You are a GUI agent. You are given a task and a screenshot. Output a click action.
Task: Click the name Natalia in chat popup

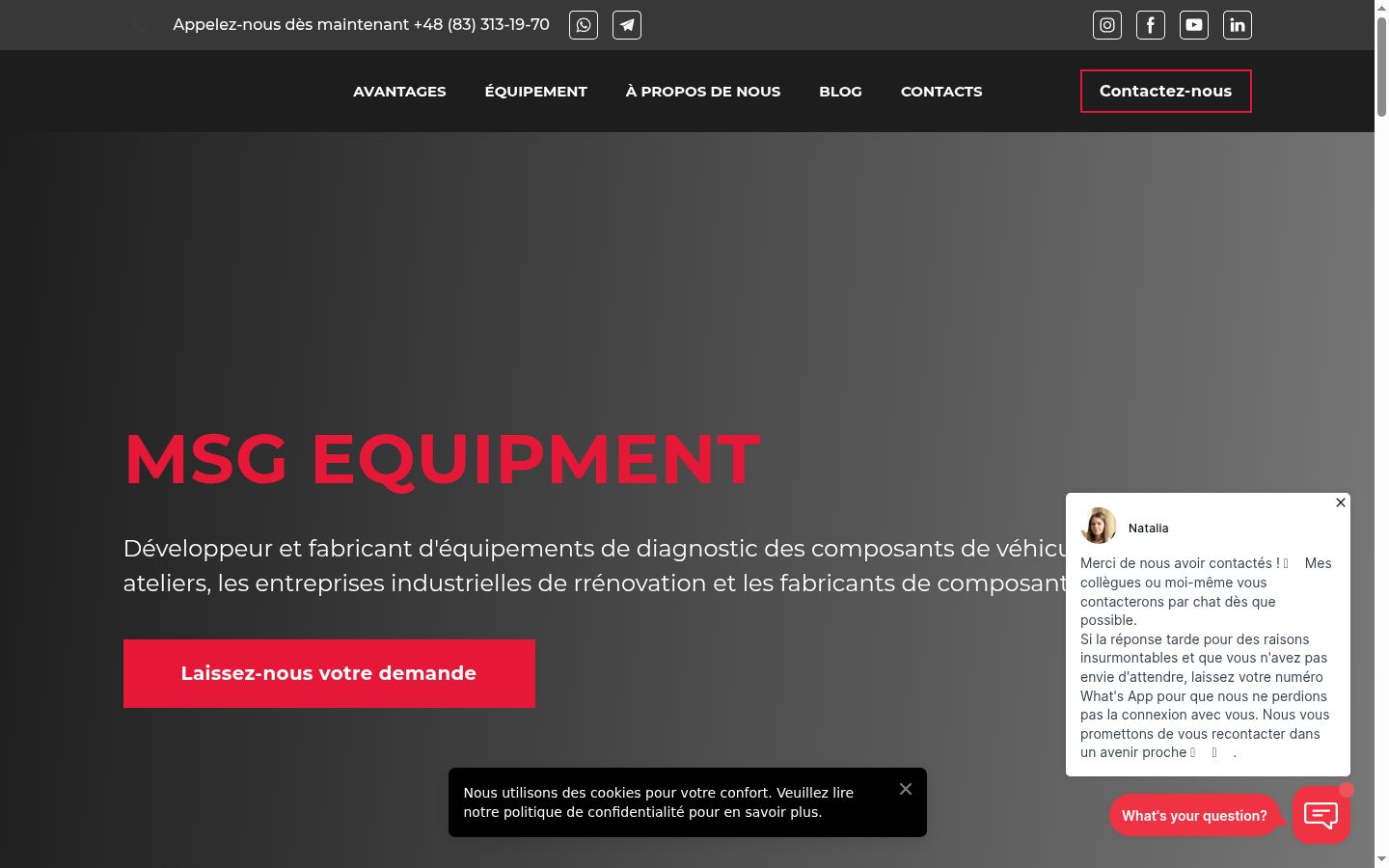pyautogui.click(x=1148, y=529)
